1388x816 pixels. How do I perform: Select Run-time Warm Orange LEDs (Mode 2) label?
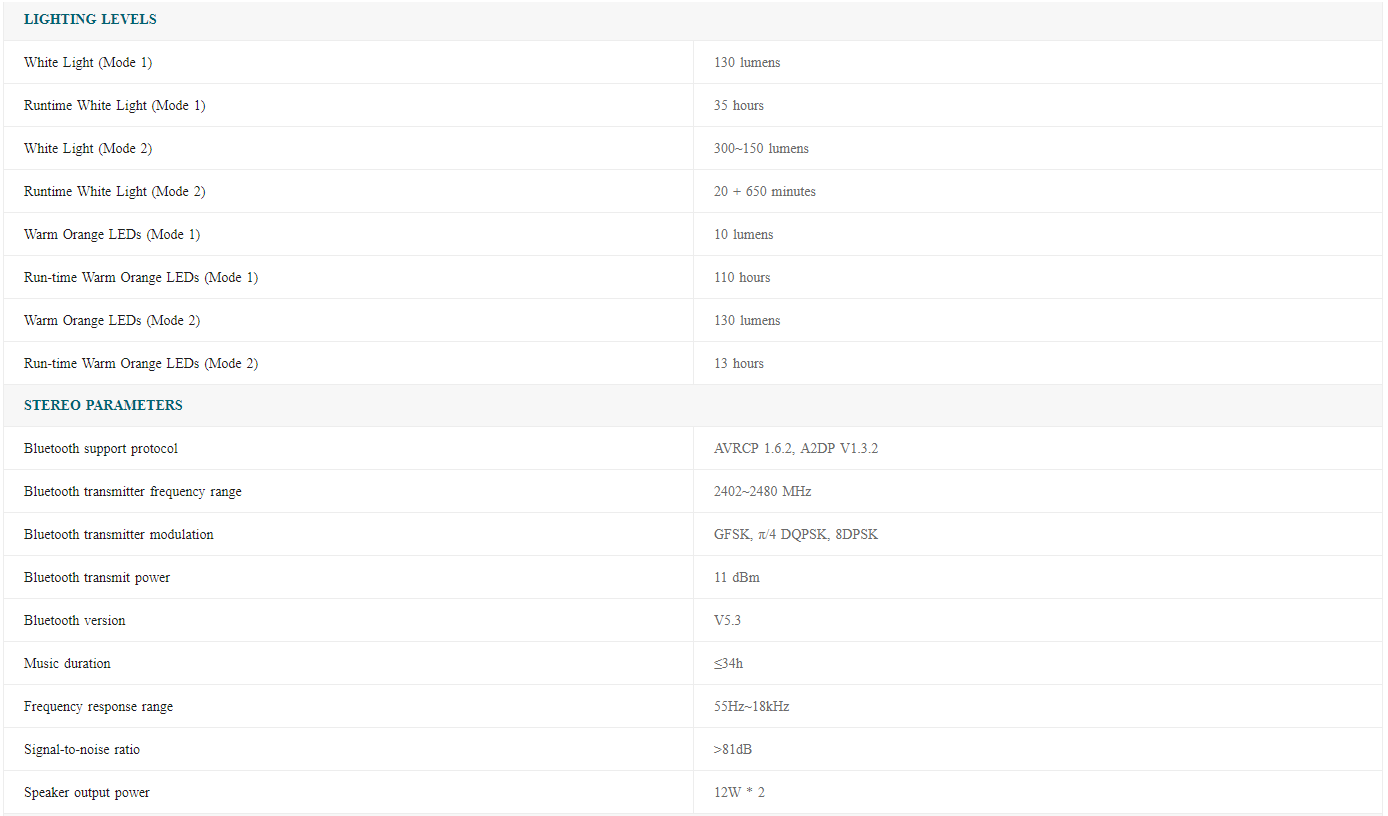point(141,364)
